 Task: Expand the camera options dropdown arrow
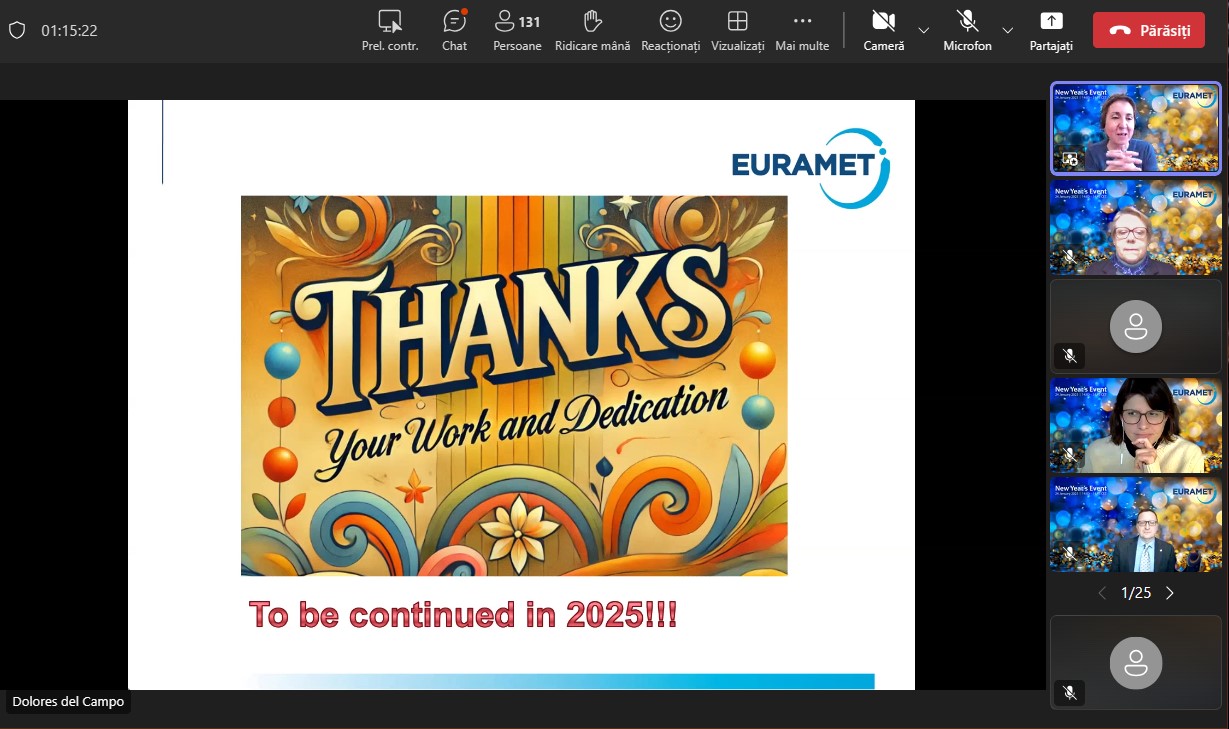923,30
